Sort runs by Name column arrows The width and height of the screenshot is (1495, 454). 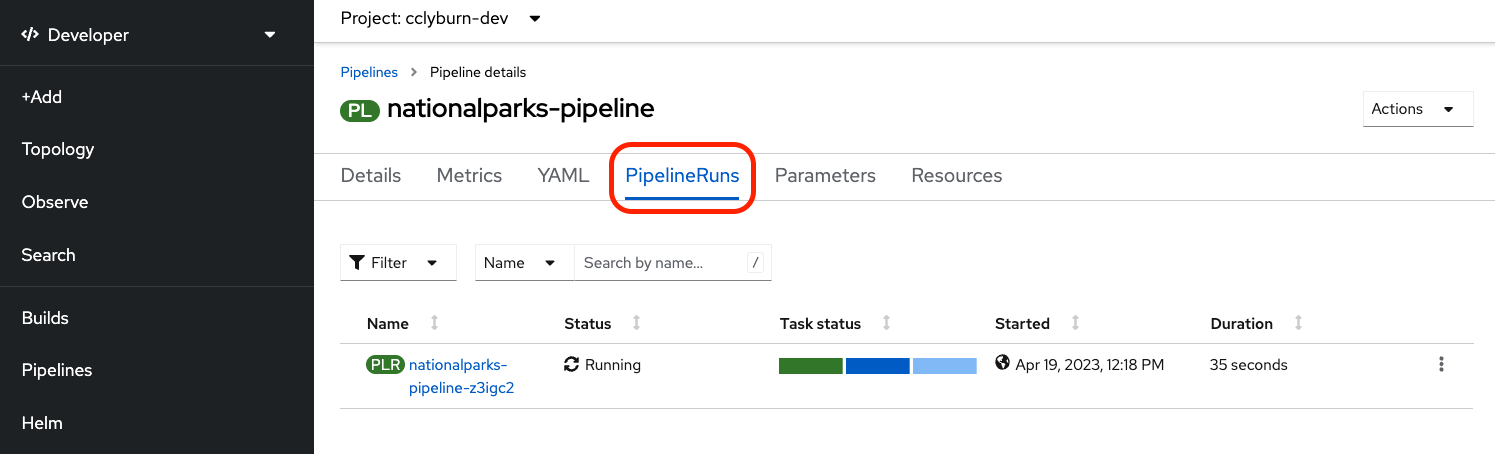tap(434, 323)
